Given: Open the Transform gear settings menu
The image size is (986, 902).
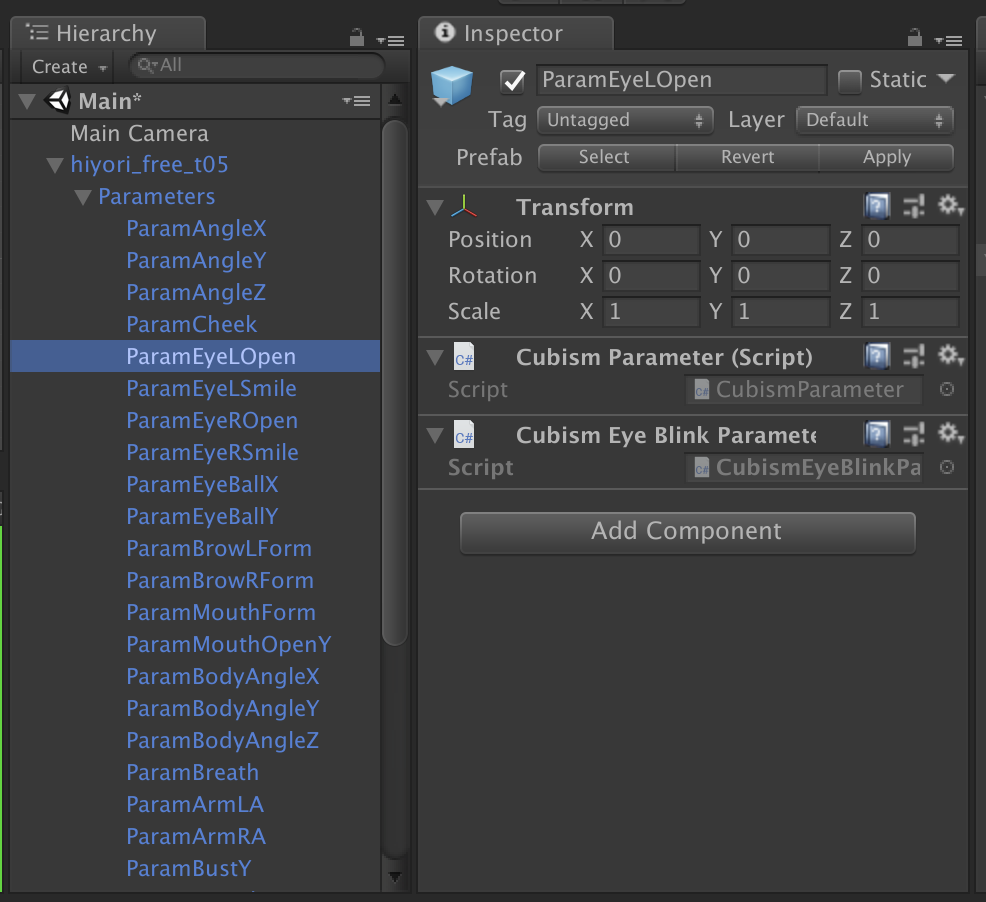Looking at the screenshot, I should click(949, 207).
